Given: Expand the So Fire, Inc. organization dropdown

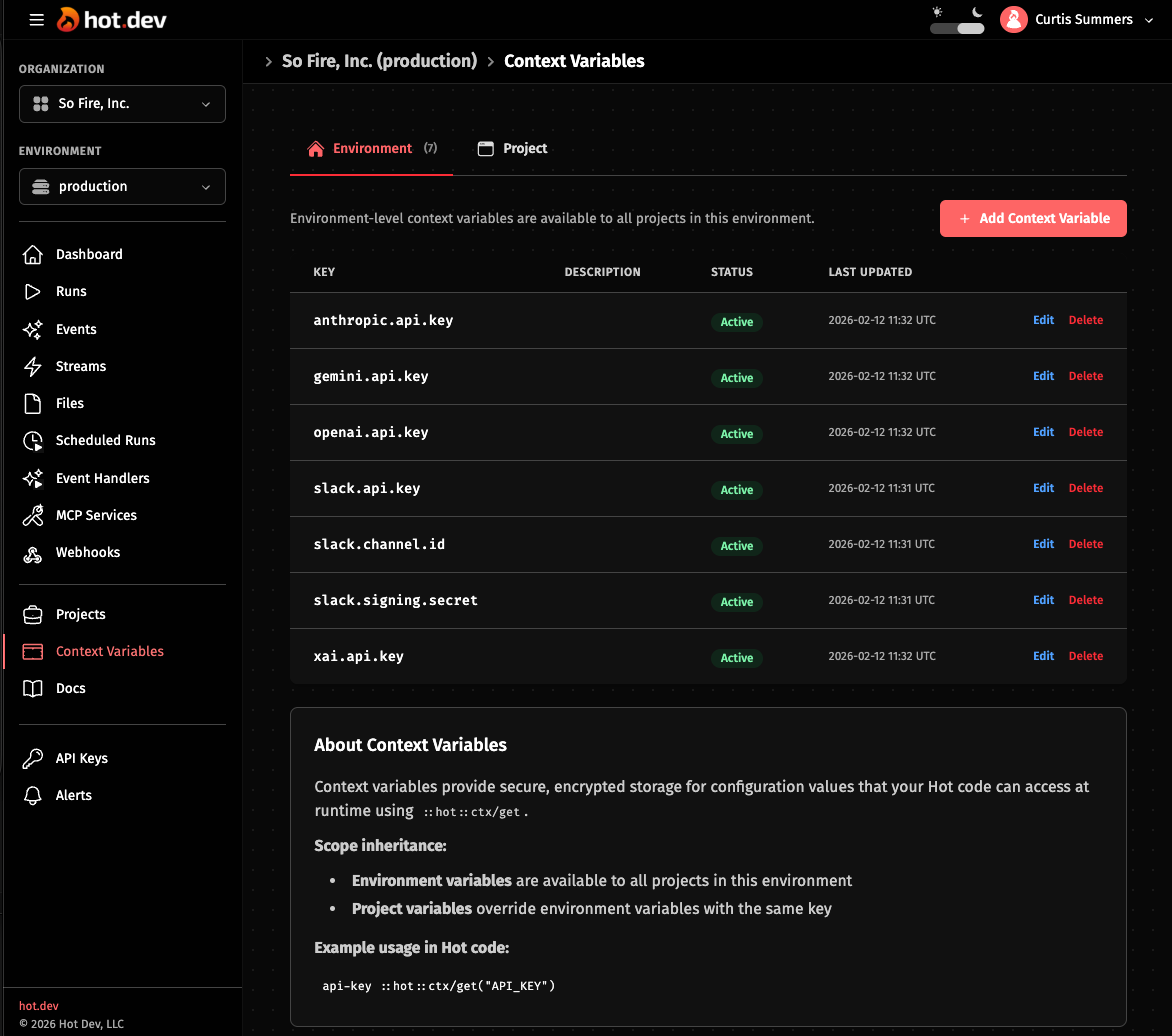Looking at the screenshot, I should pyautogui.click(x=122, y=104).
